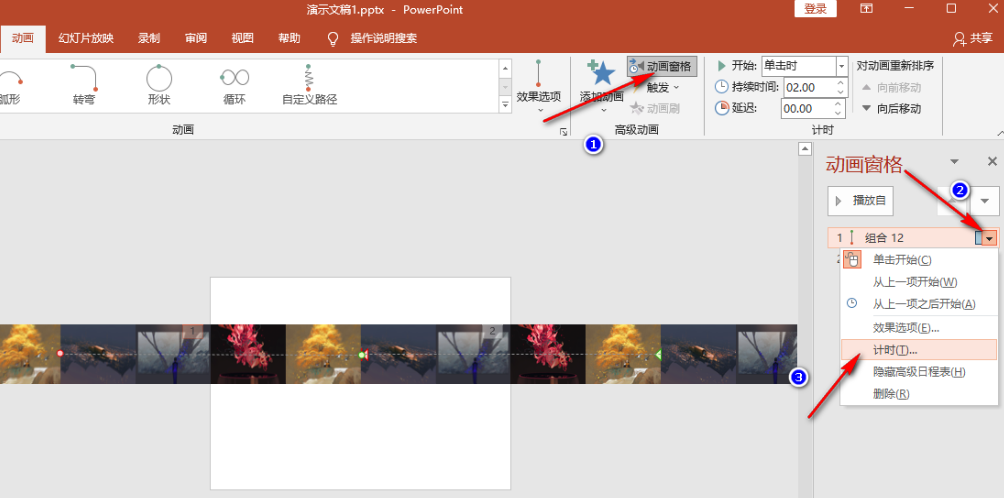1004x498 pixels.
Task: Select 从上一项之后开始 option
Action: pos(923,304)
